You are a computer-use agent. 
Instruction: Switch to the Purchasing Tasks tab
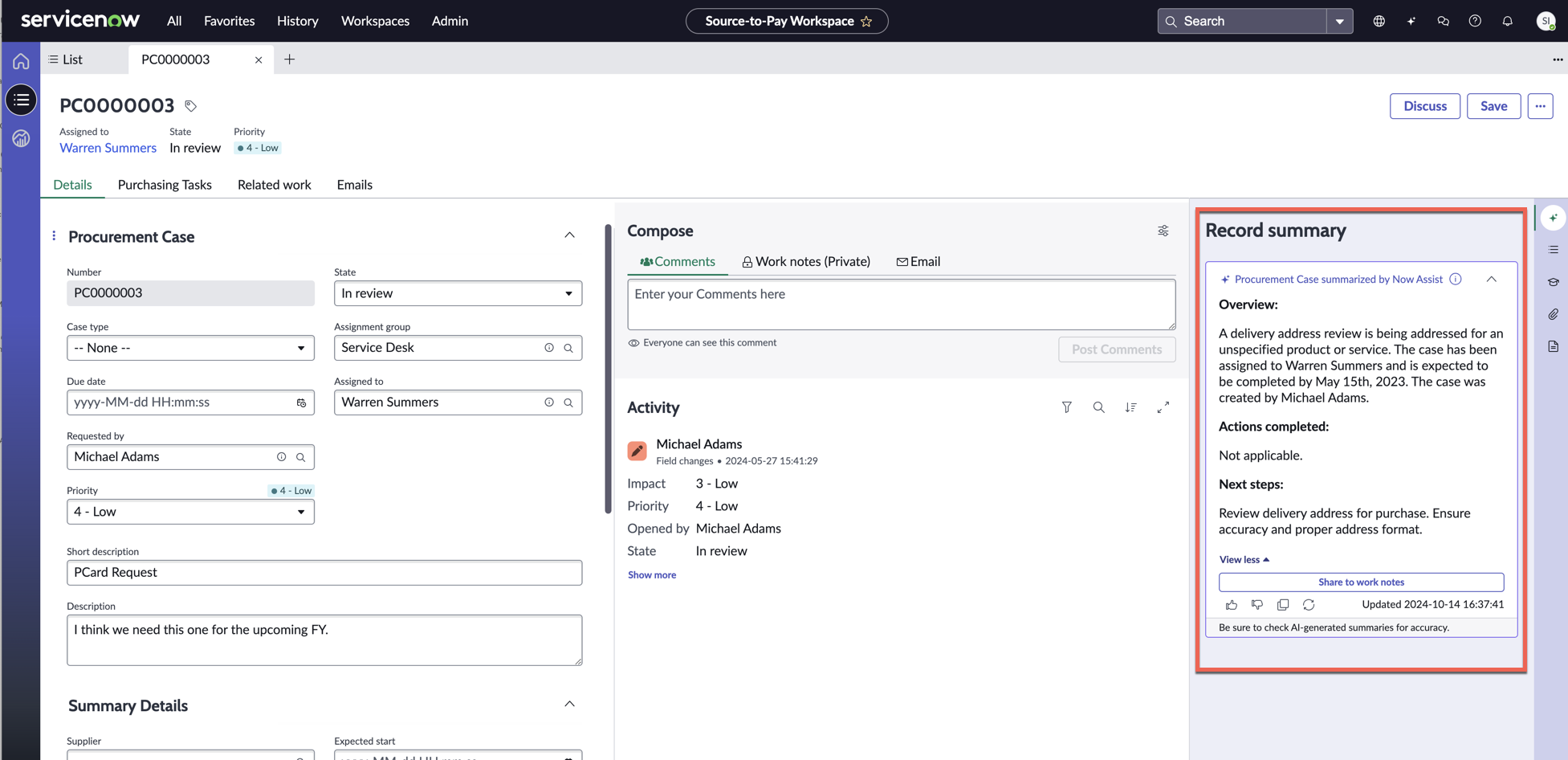(165, 185)
